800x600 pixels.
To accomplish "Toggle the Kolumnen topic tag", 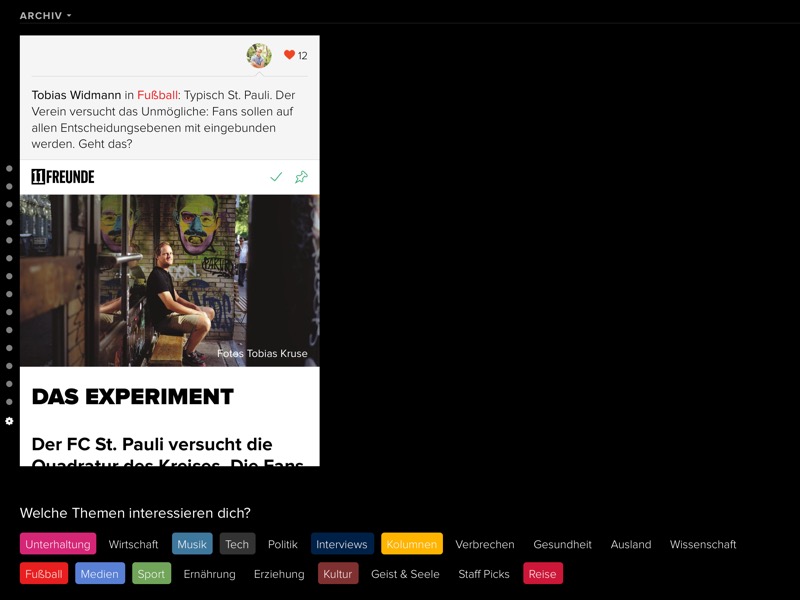I will 412,544.
